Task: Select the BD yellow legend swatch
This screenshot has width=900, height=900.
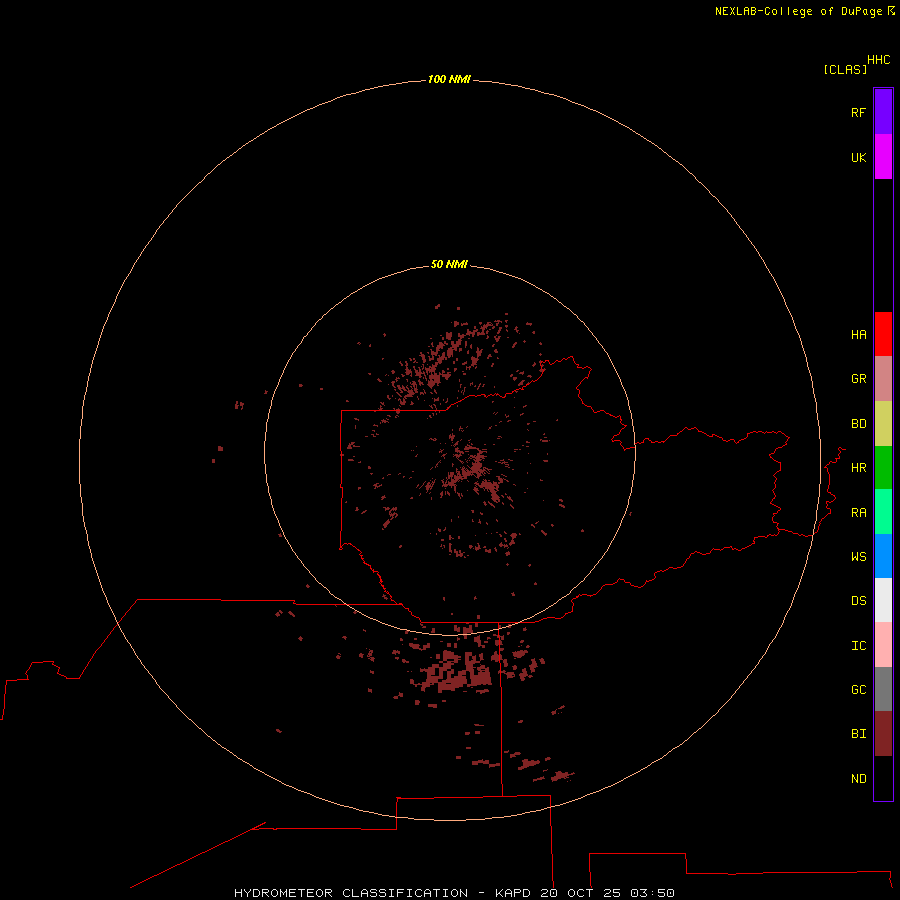Action: point(883,424)
